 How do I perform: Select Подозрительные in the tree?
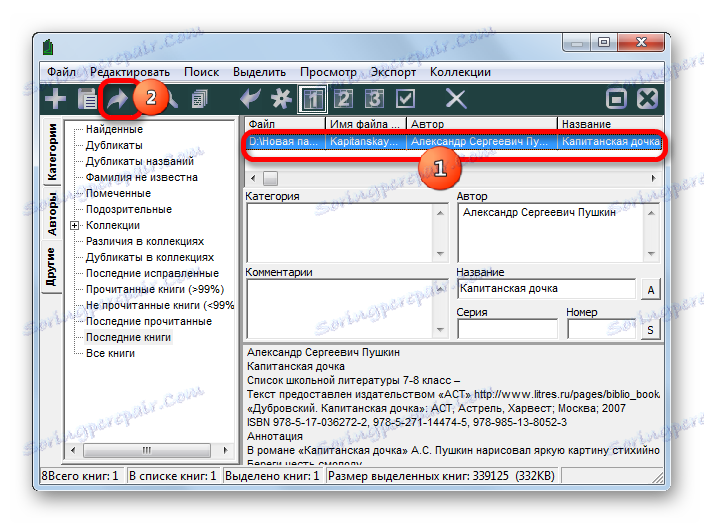pos(128,209)
